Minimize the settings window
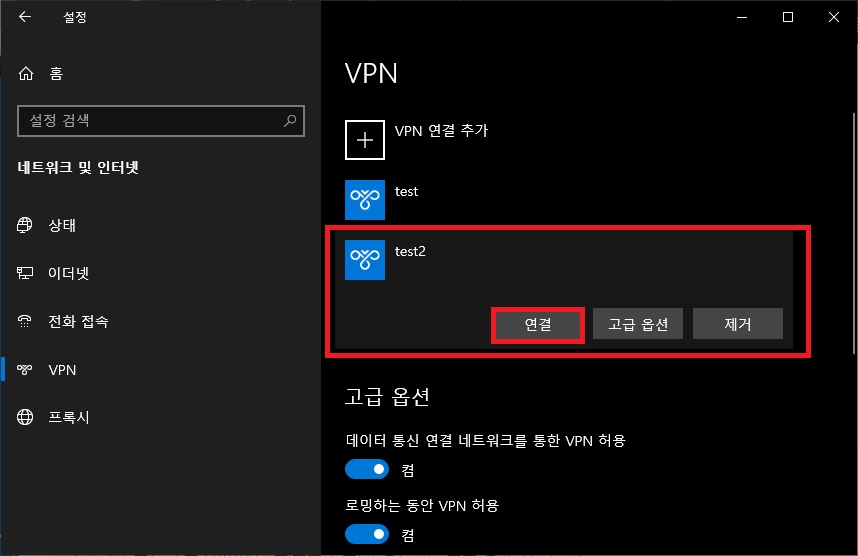858x556 pixels. [742, 17]
